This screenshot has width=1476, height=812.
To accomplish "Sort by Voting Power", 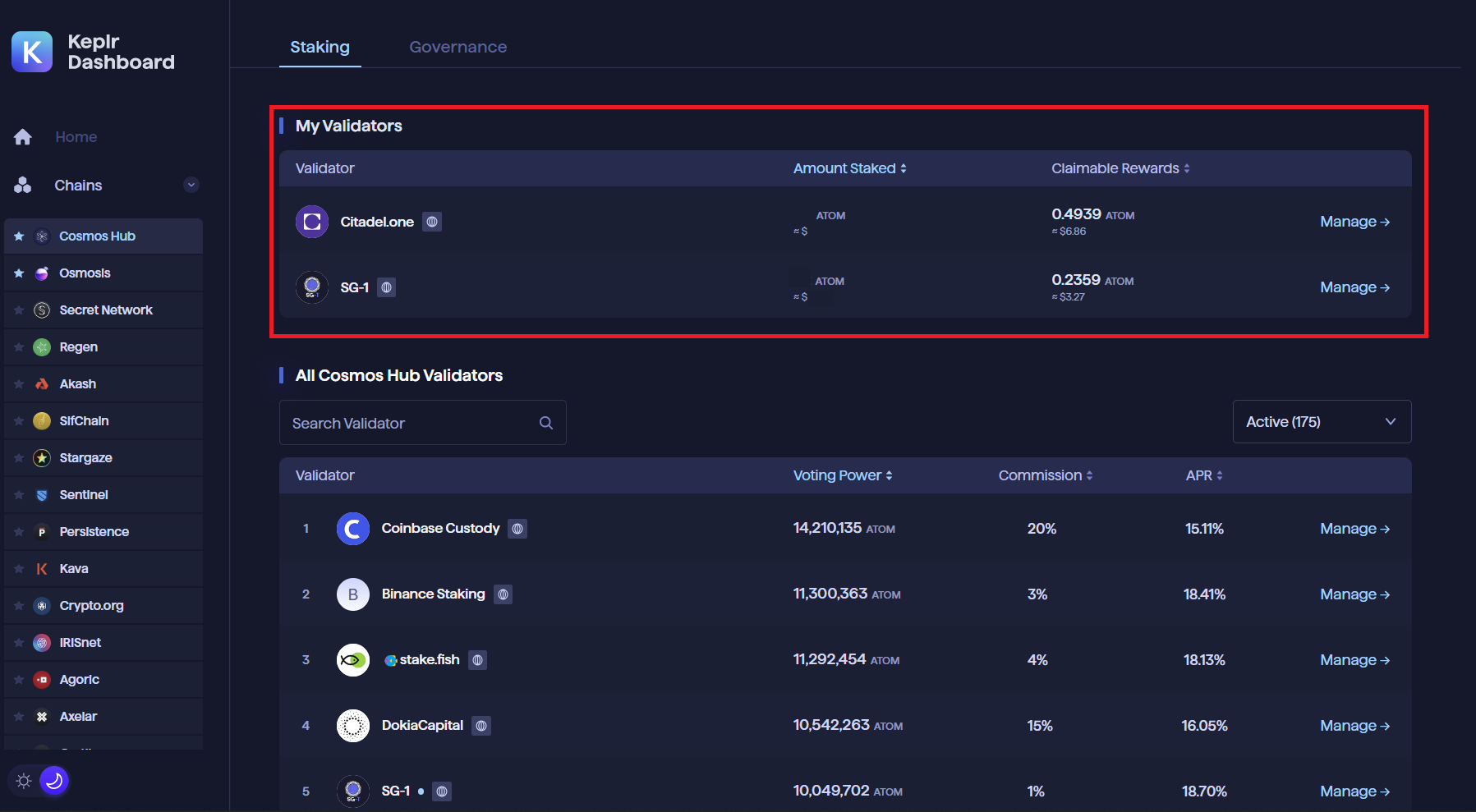I will pos(843,475).
